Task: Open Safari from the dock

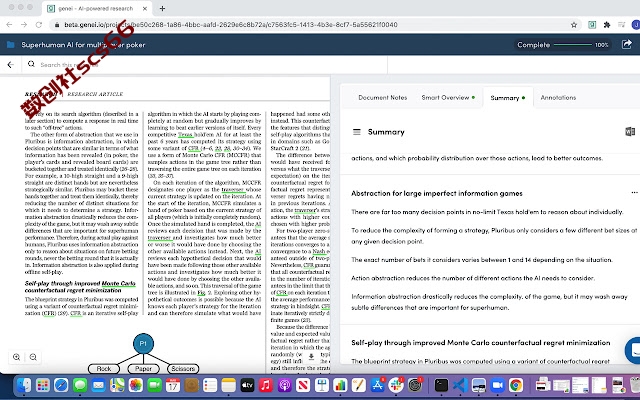Action: [x=61, y=385]
